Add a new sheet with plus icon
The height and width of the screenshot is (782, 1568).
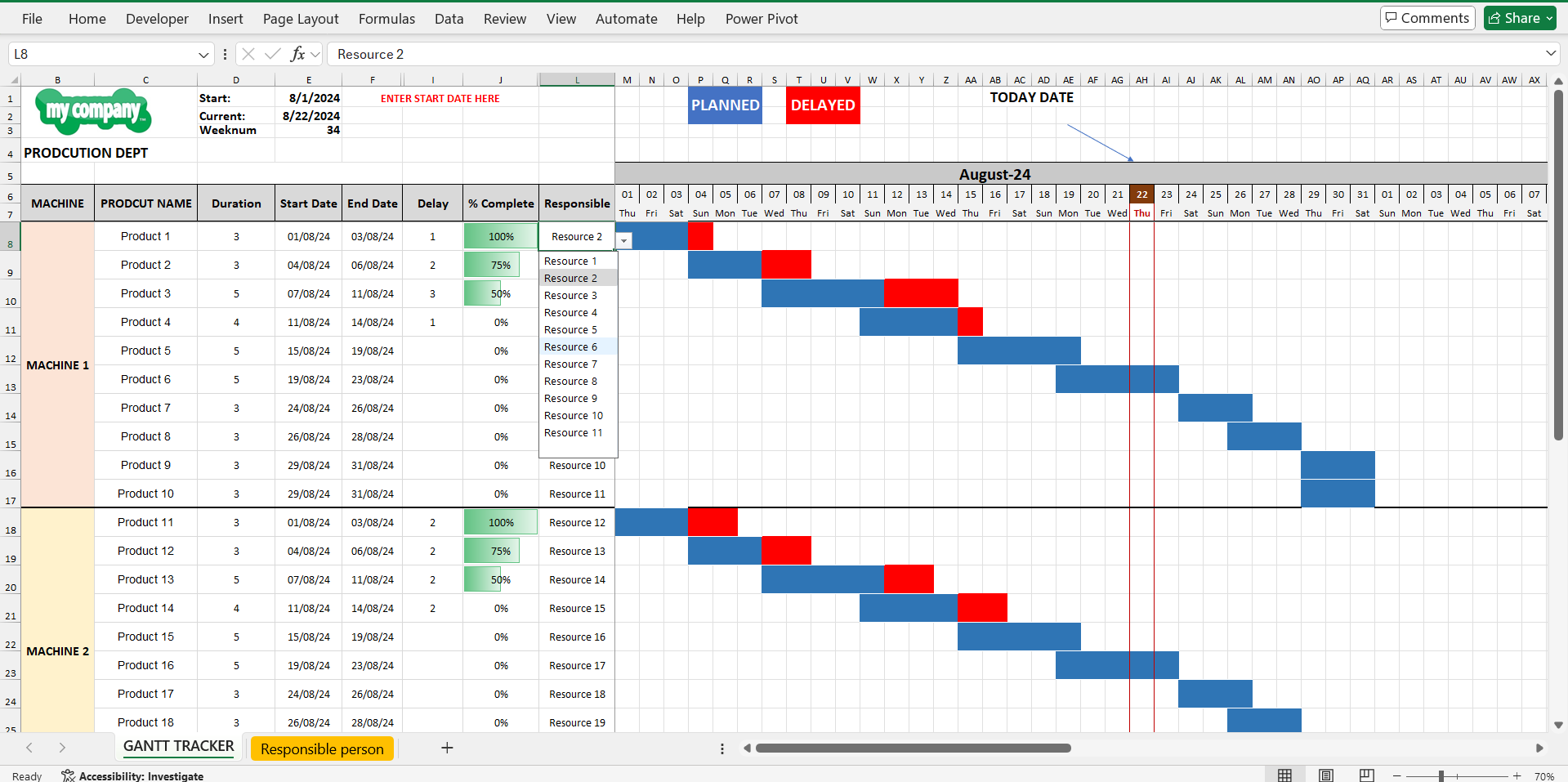447,748
